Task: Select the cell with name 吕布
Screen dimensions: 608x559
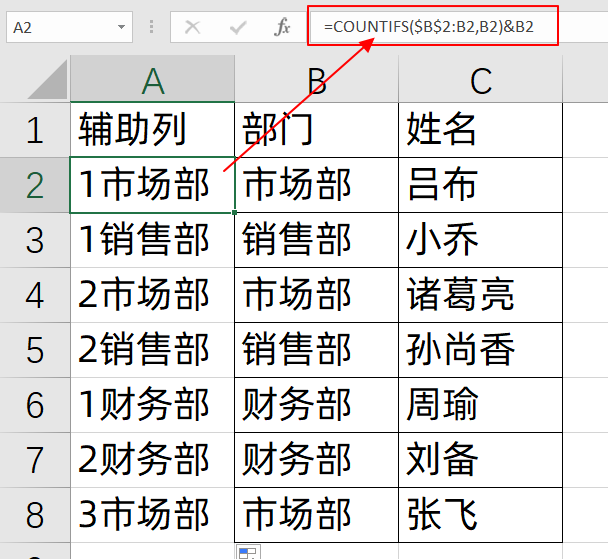Action: 480,185
